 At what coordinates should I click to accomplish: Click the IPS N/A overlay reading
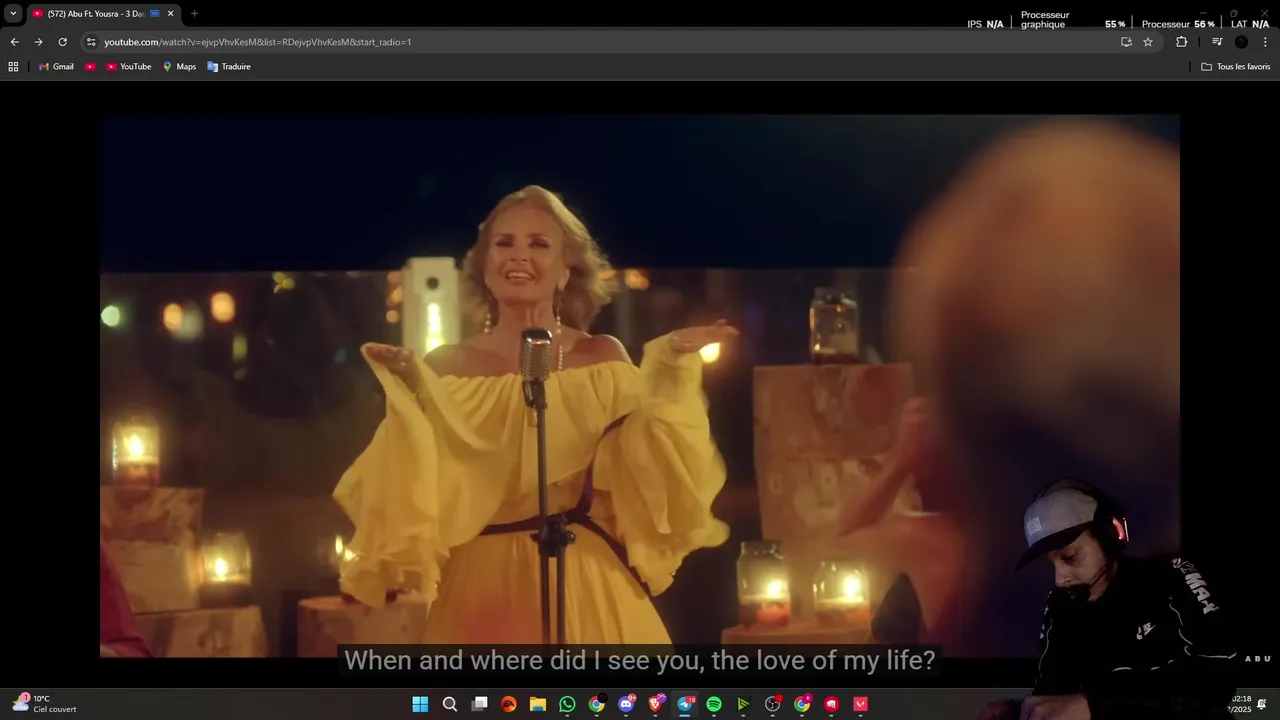[x=985, y=24]
